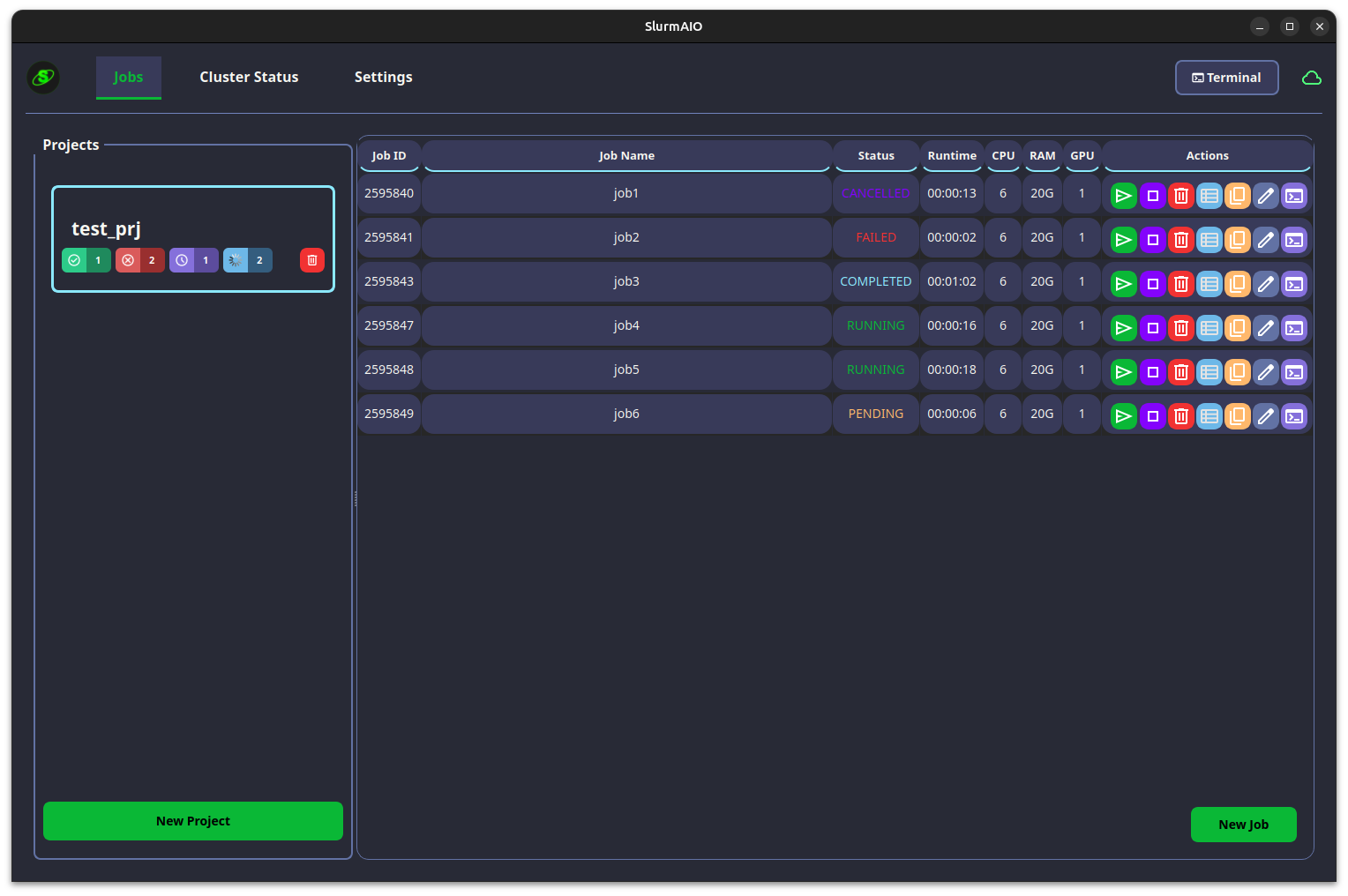This screenshot has height=896, width=1348.
Task: Open a terminal for job1 via its console icon
Action: pyautogui.click(x=1294, y=196)
